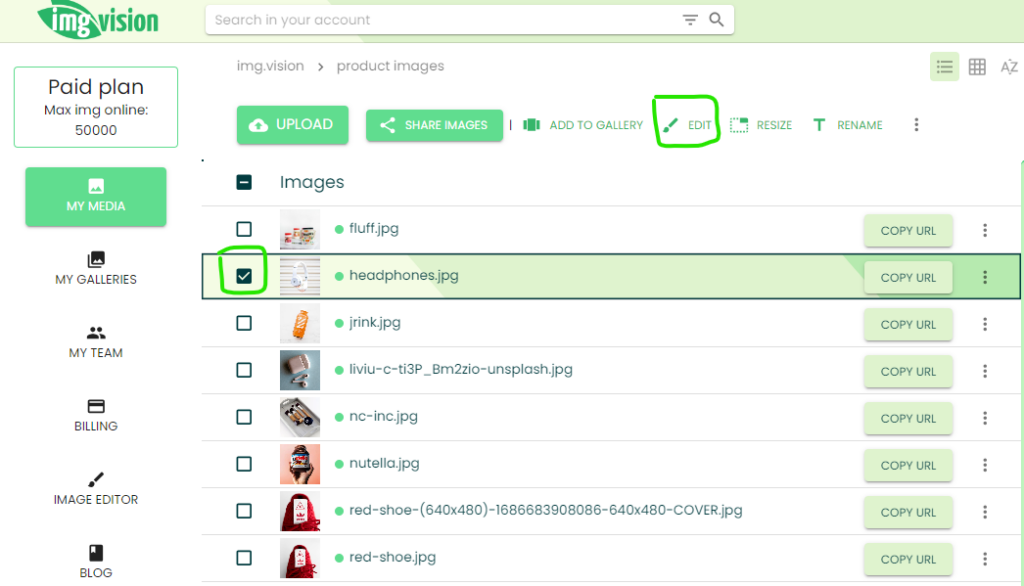Copy URL of nutella.jpg
Image resolution: width=1024 pixels, height=586 pixels.
[908, 466]
